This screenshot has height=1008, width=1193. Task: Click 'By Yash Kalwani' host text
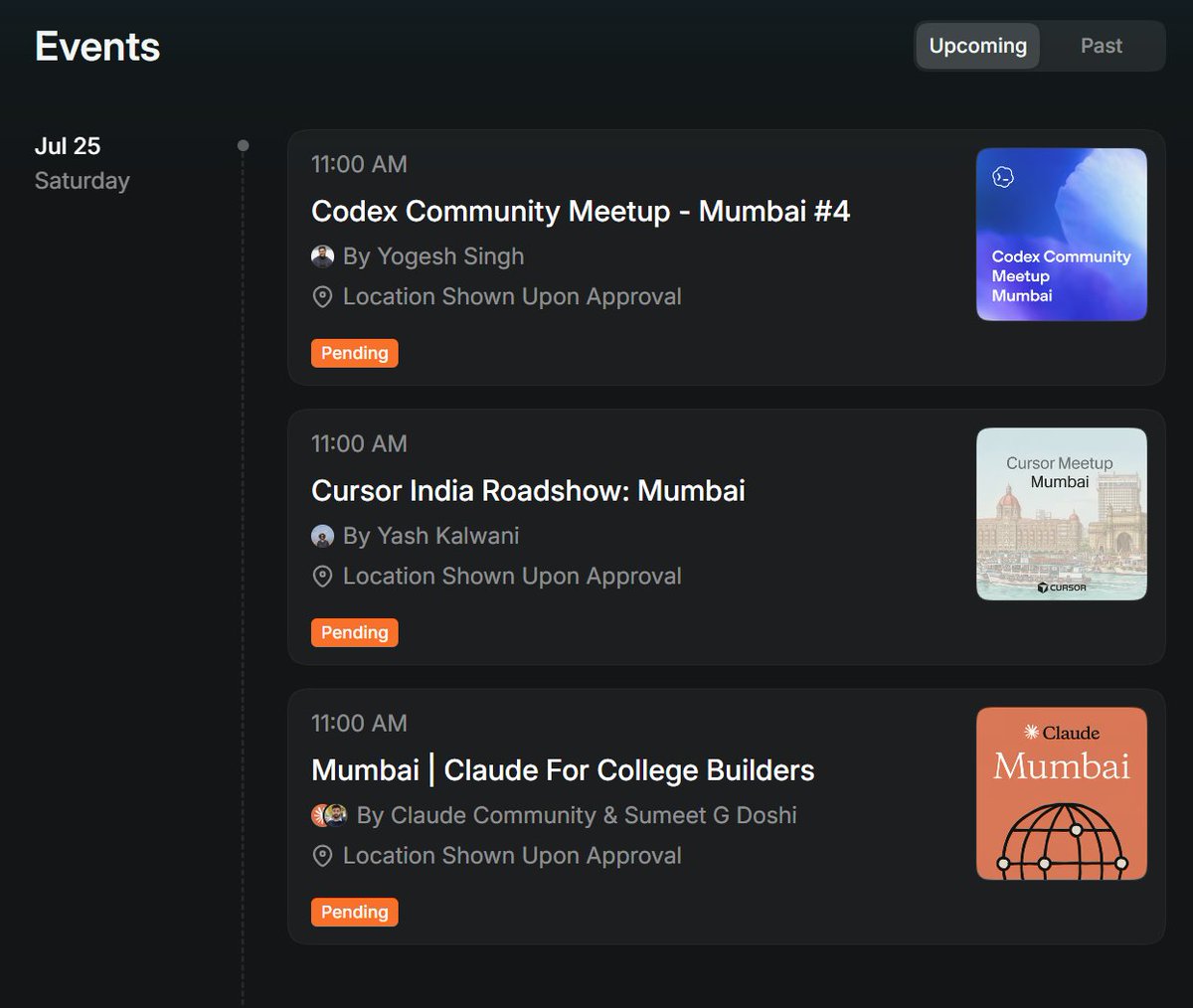(x=431, y=536)
